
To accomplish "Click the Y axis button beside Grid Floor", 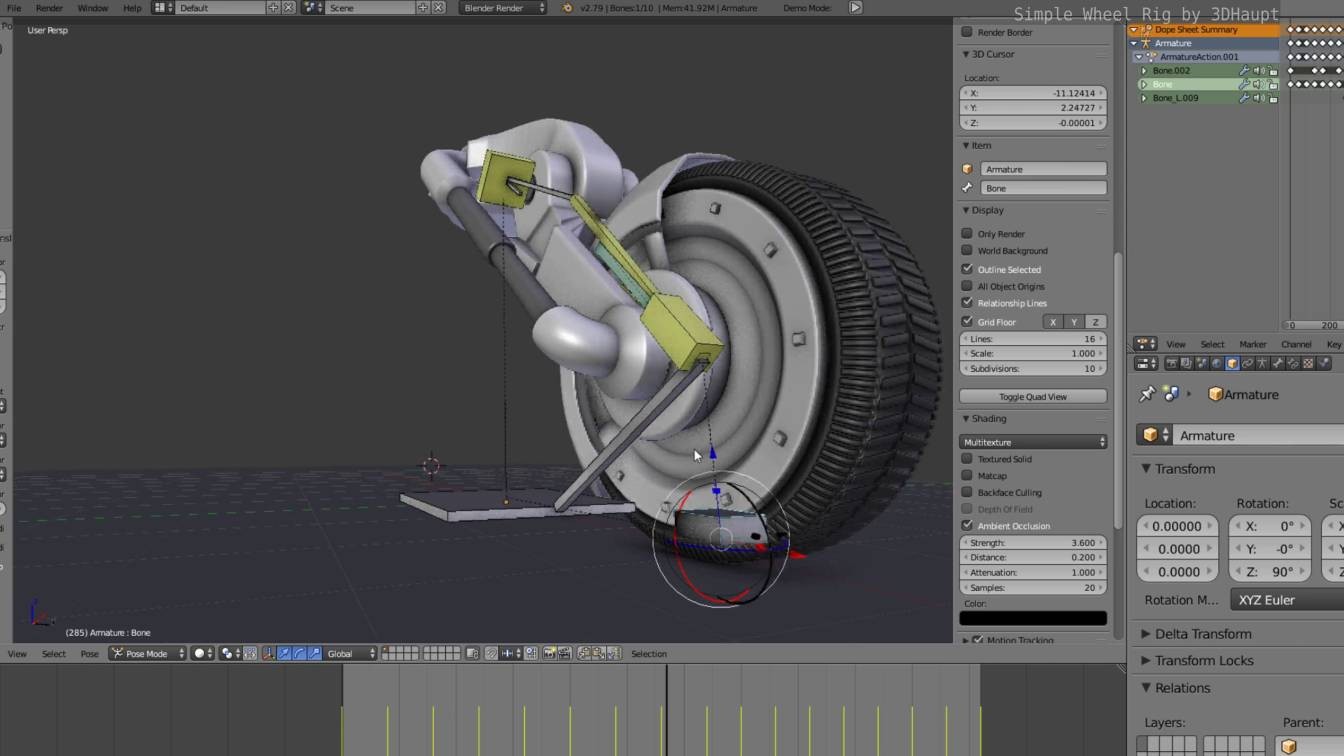I will tap(1074, 321).
